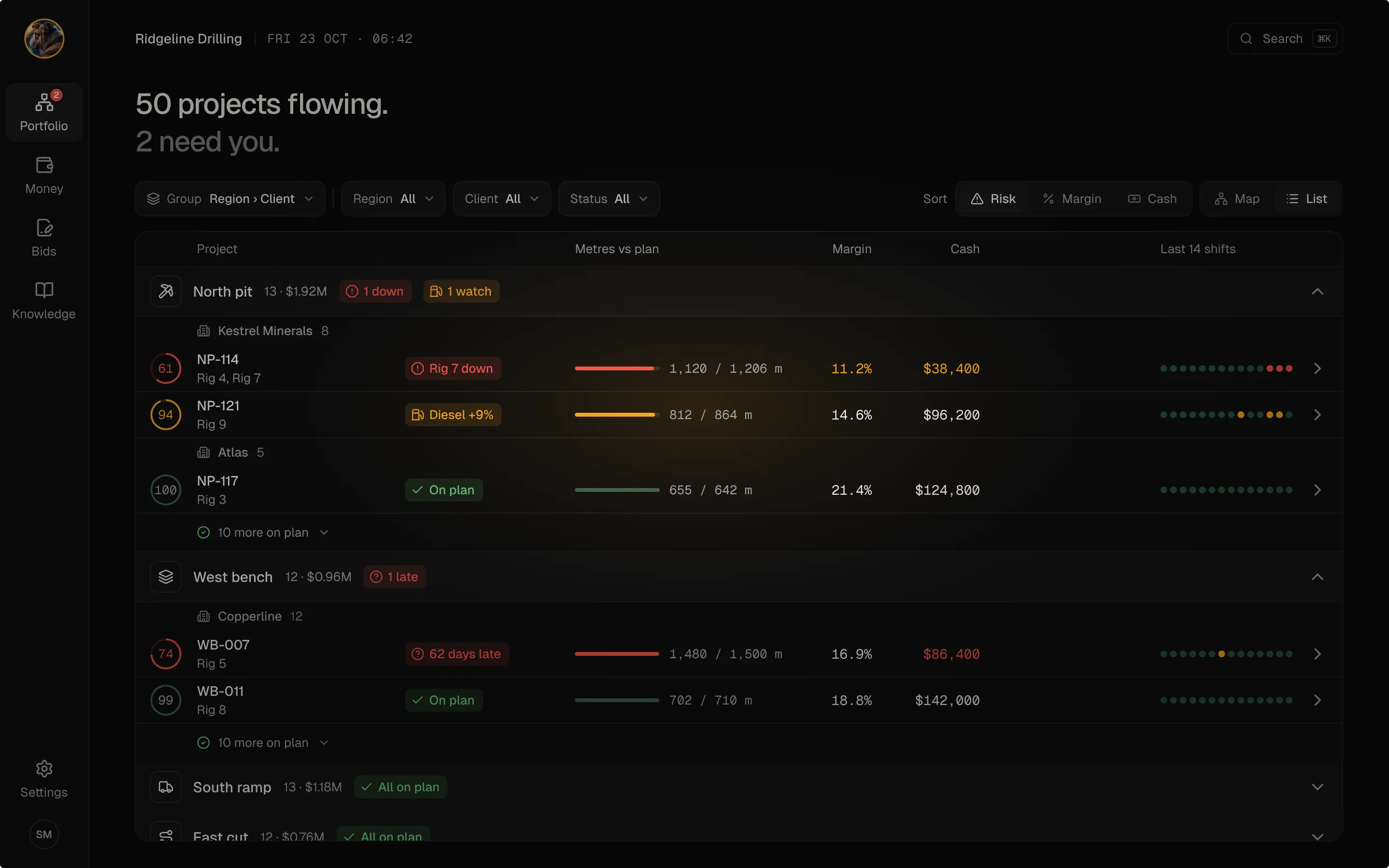
Task: Click the North pit pickaxe icon
Action: [166, 292]
